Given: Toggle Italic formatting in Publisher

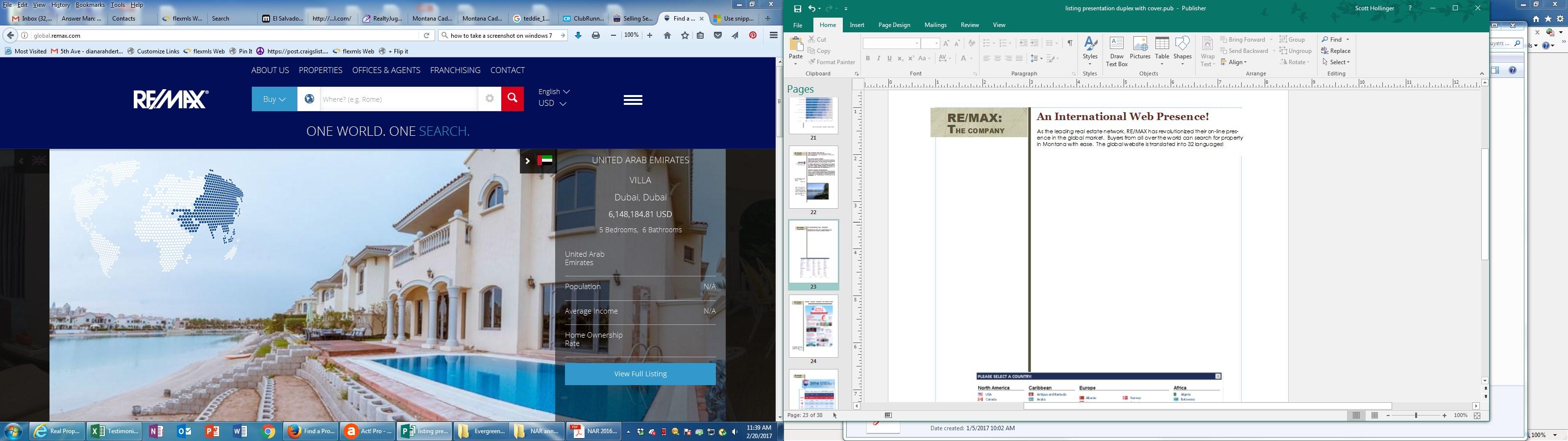Looking at the screenshot, I should pos(879,58).
